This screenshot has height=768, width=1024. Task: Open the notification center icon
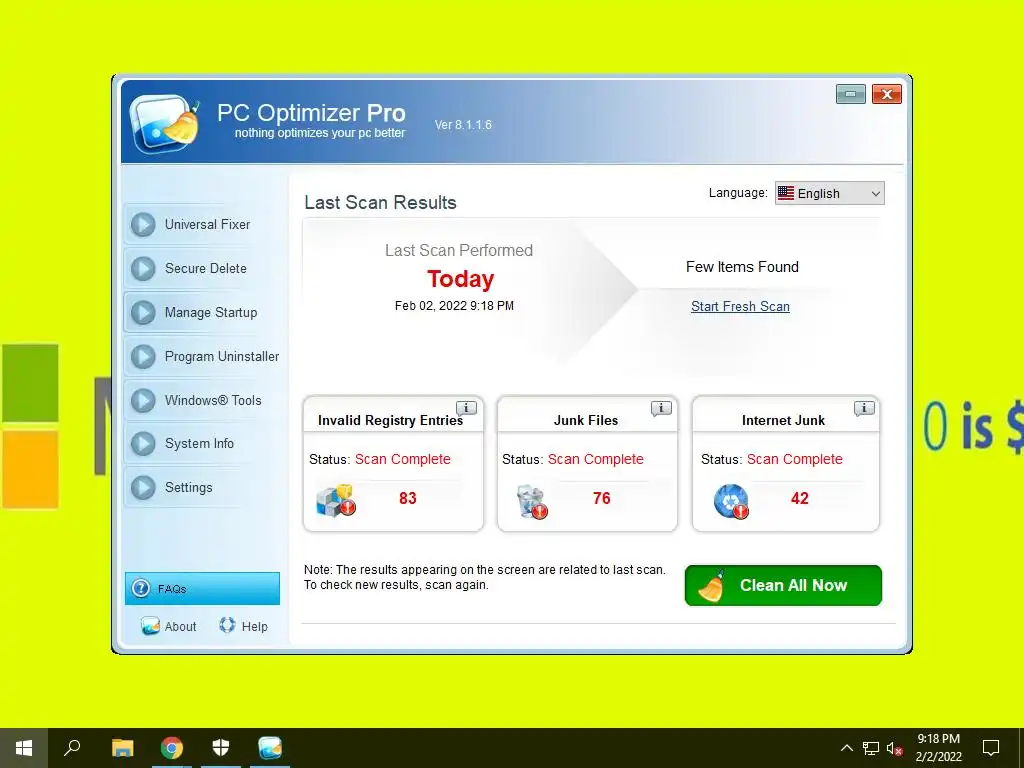(991, 748)
